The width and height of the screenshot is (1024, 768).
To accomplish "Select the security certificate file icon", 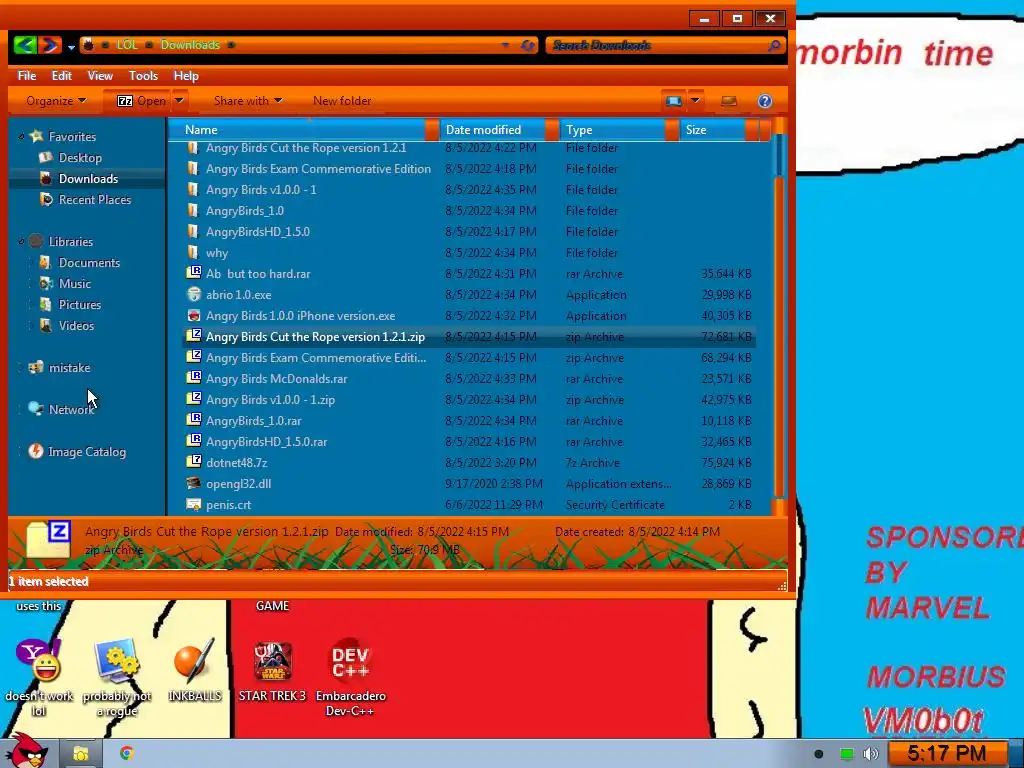I will click(193, 504).
